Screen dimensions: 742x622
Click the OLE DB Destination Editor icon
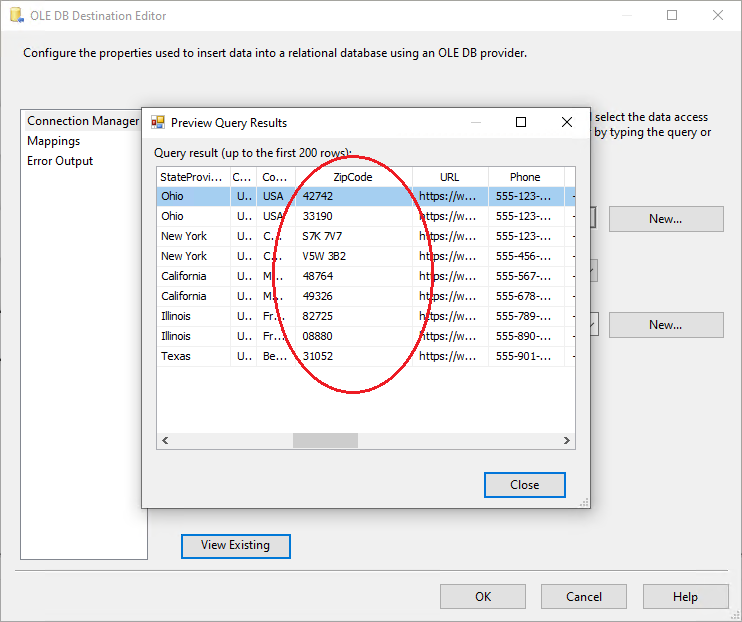(x=15, y=15)
